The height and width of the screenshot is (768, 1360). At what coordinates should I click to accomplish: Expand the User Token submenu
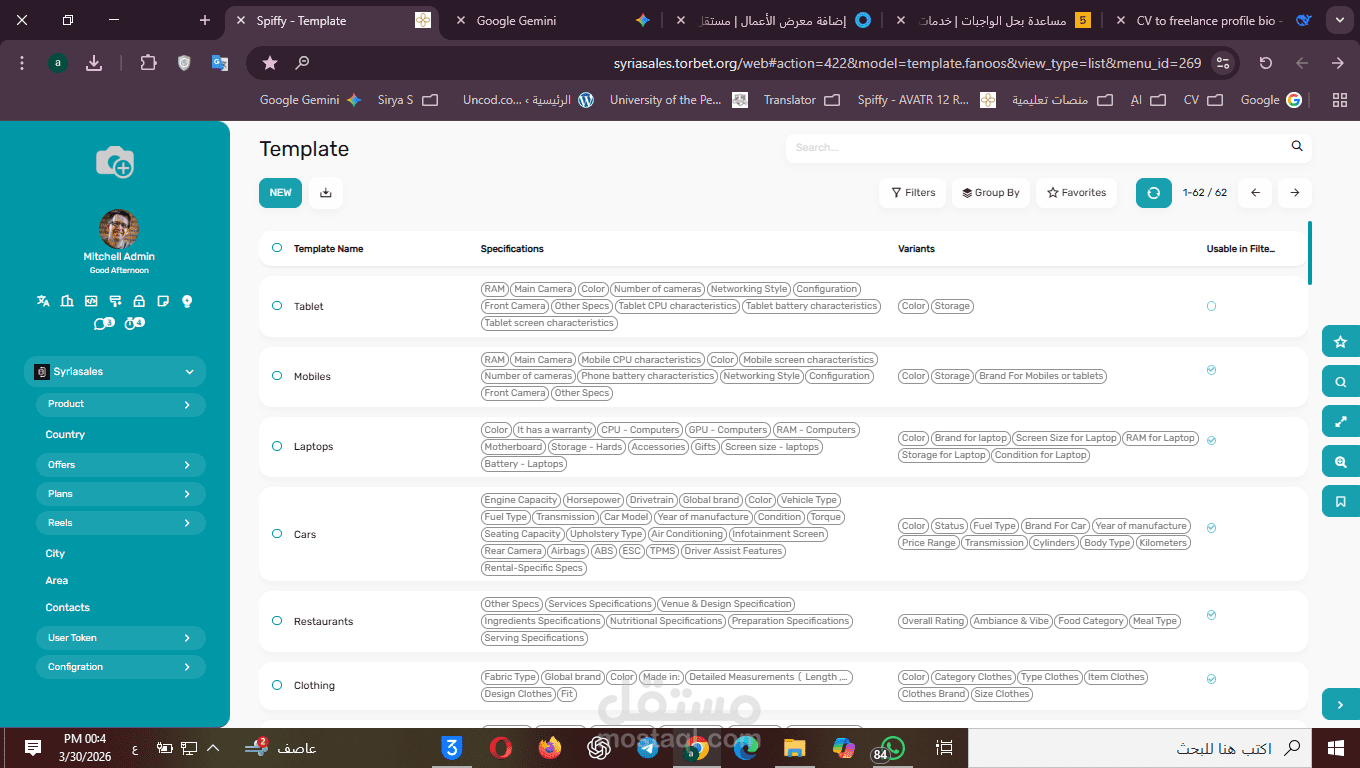pyautogui.click(x=121, y=638)
